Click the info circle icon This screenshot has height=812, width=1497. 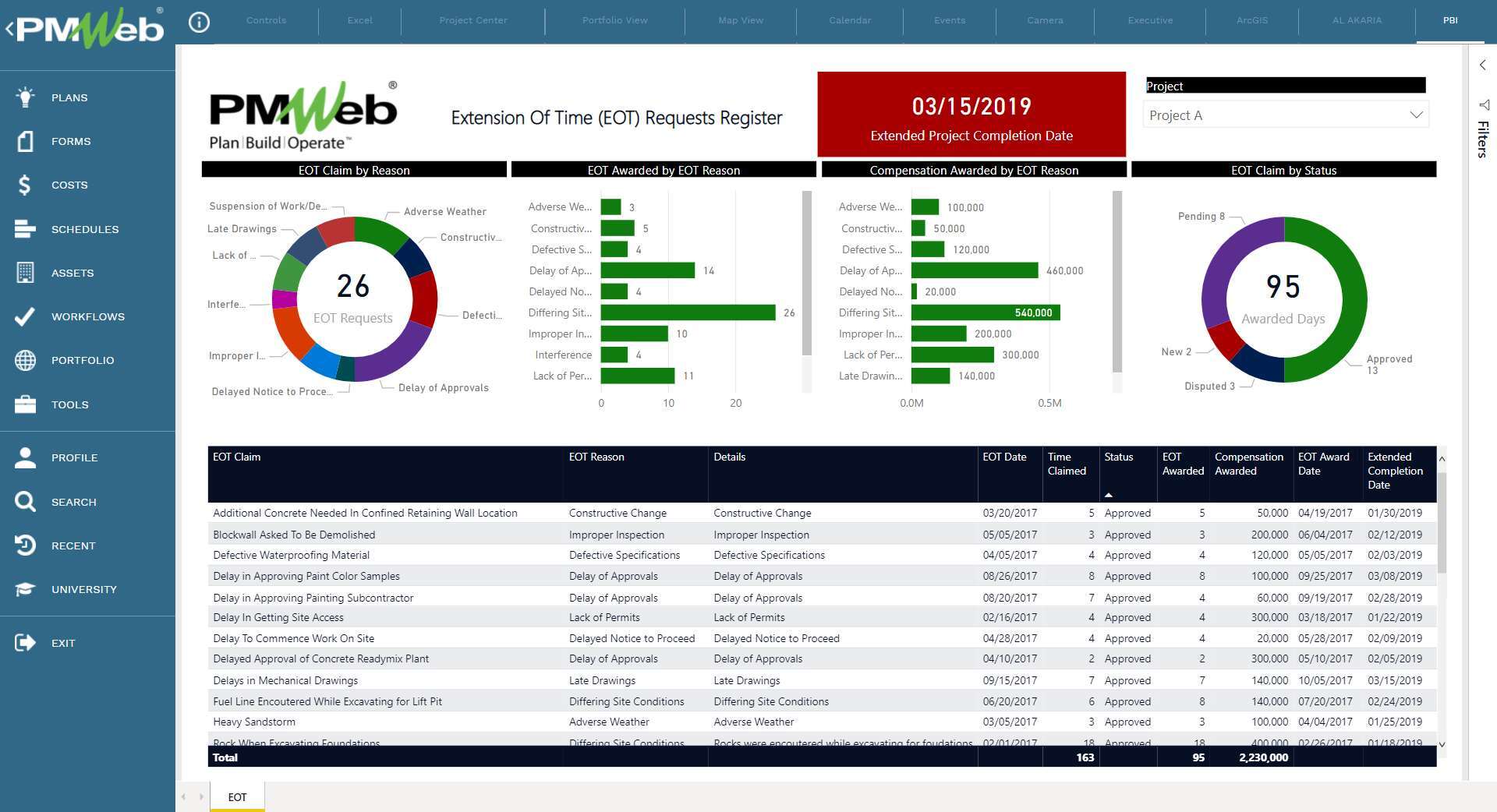200,22
